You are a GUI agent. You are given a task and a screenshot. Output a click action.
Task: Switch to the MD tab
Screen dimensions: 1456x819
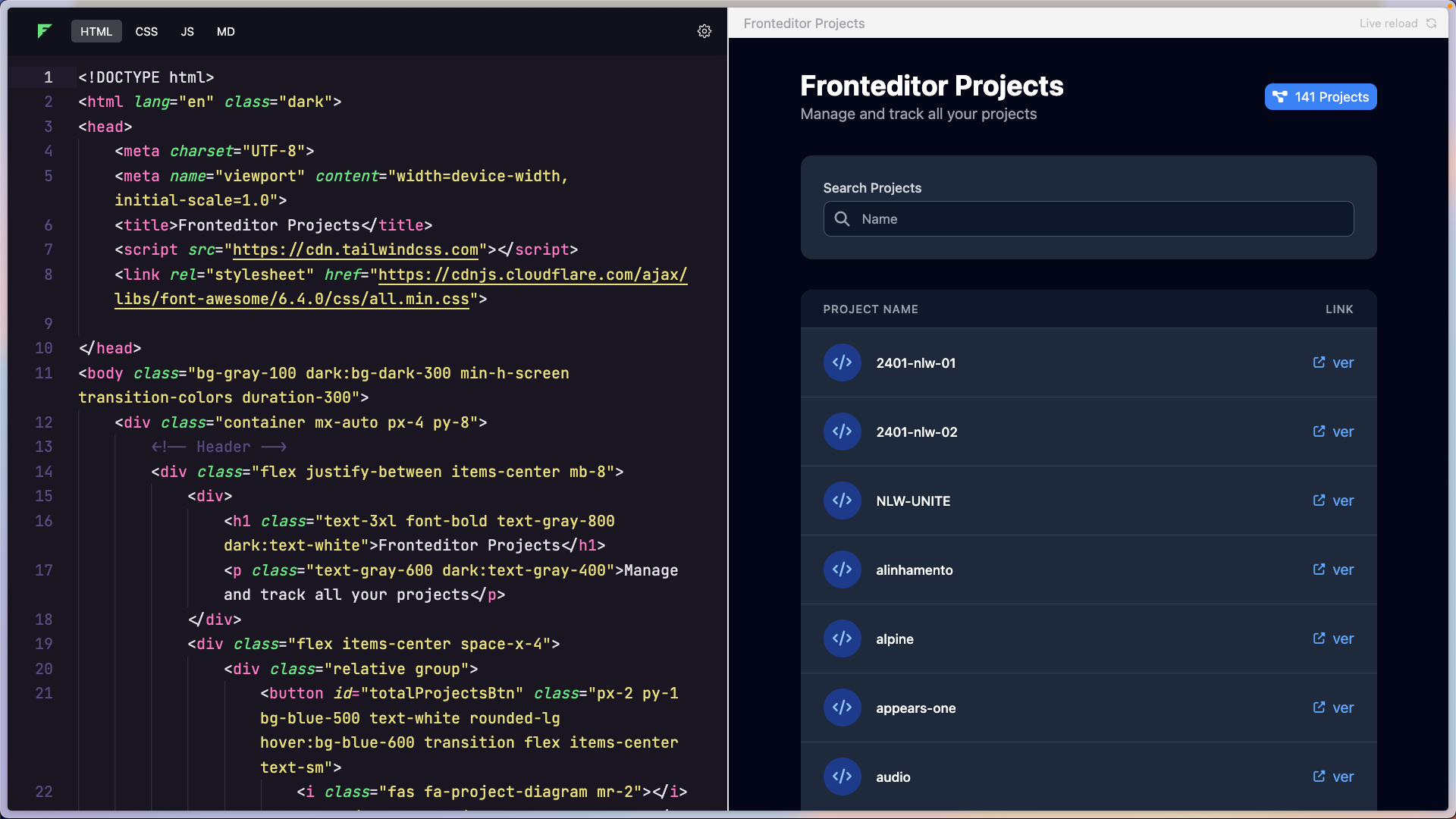click(x=225, y=31)
